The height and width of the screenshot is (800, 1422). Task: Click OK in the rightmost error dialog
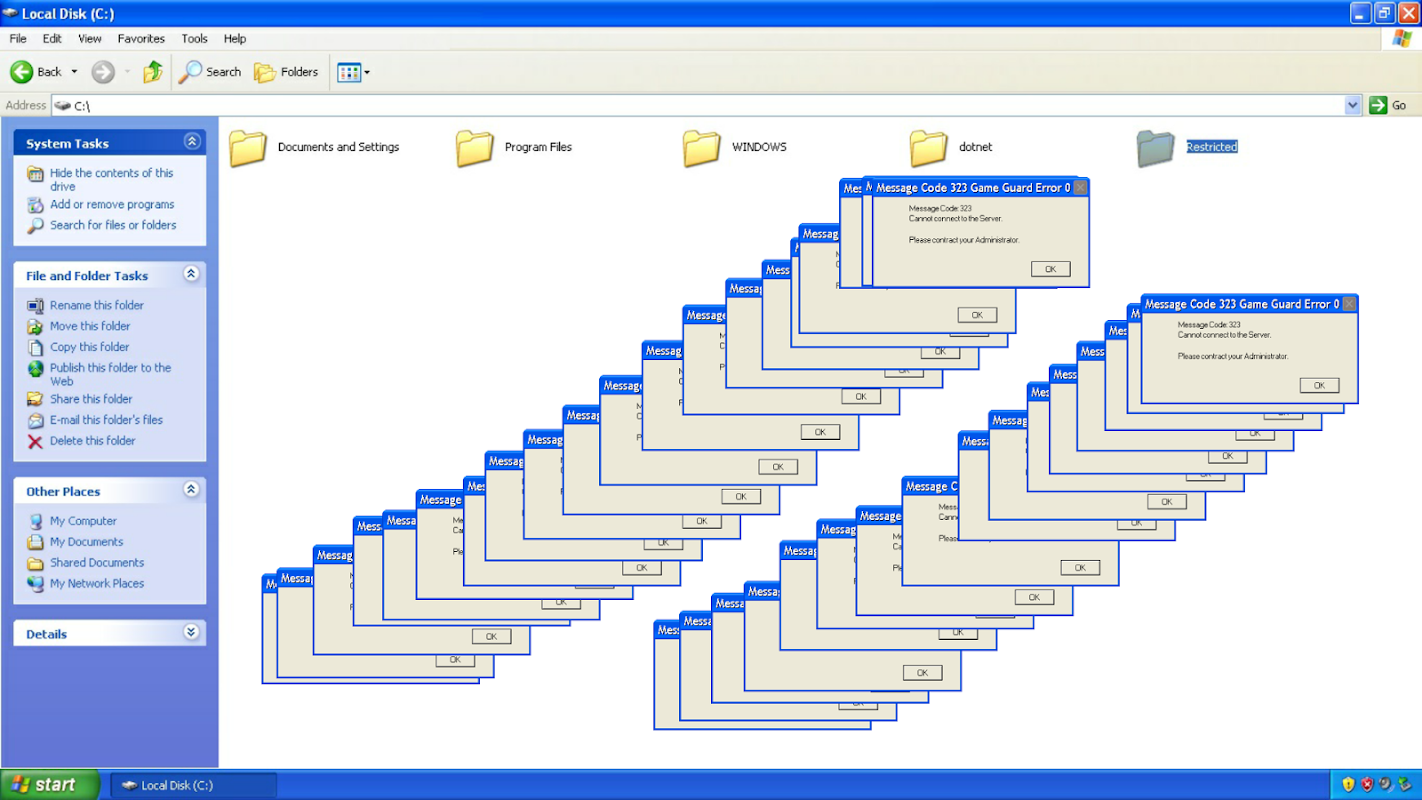coord(1319,385)
